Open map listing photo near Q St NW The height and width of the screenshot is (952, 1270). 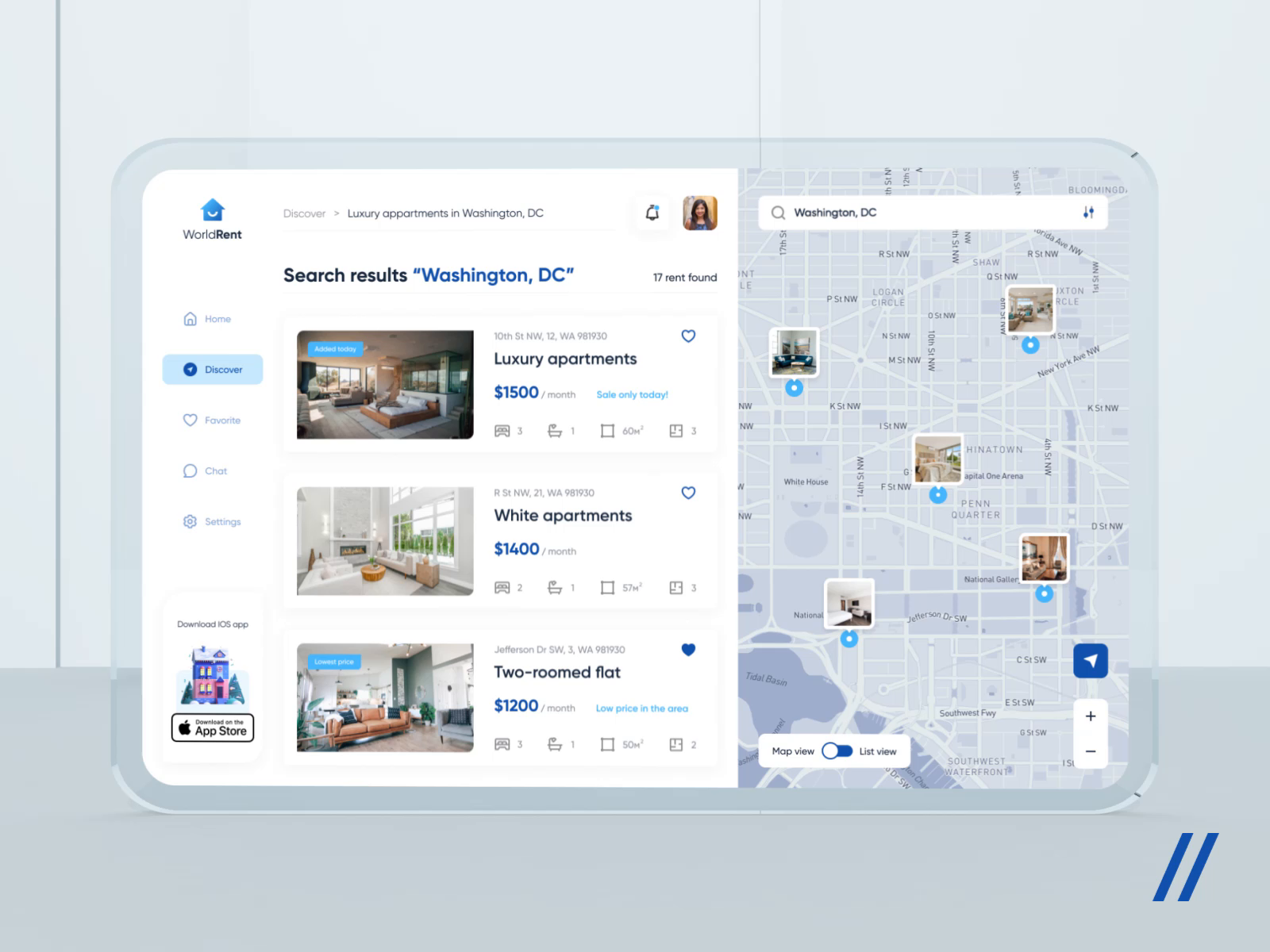(x=1030, y=310)
